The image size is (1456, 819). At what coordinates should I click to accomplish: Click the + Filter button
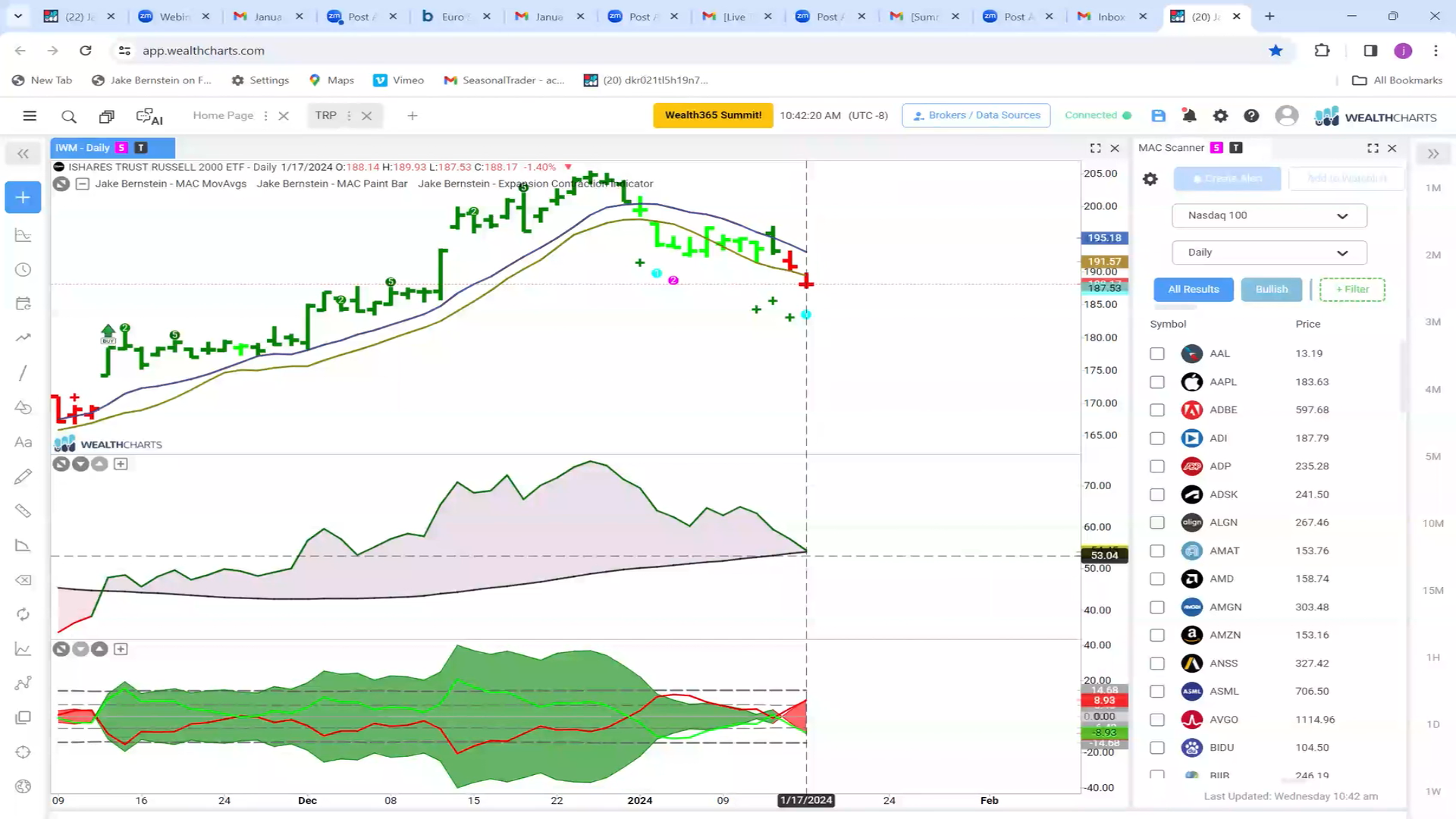[1352, 290]
